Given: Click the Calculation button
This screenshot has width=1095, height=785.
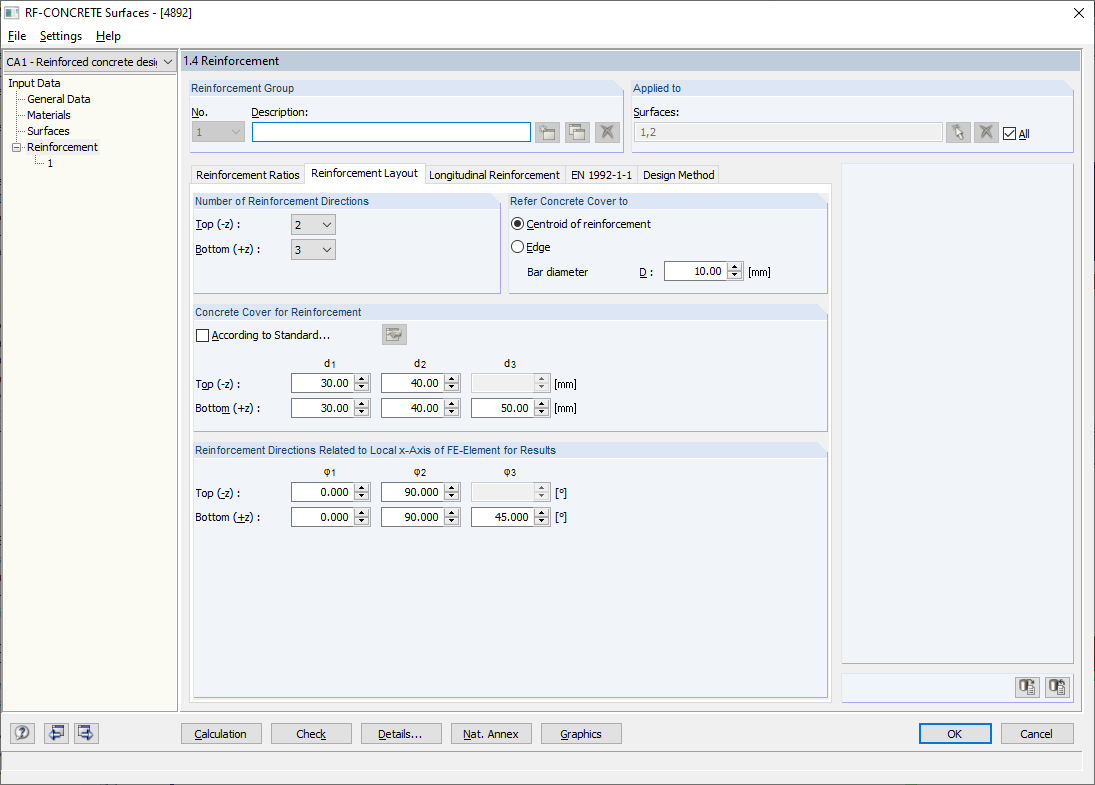Looking at the screenshot, I should coord(221,734).
